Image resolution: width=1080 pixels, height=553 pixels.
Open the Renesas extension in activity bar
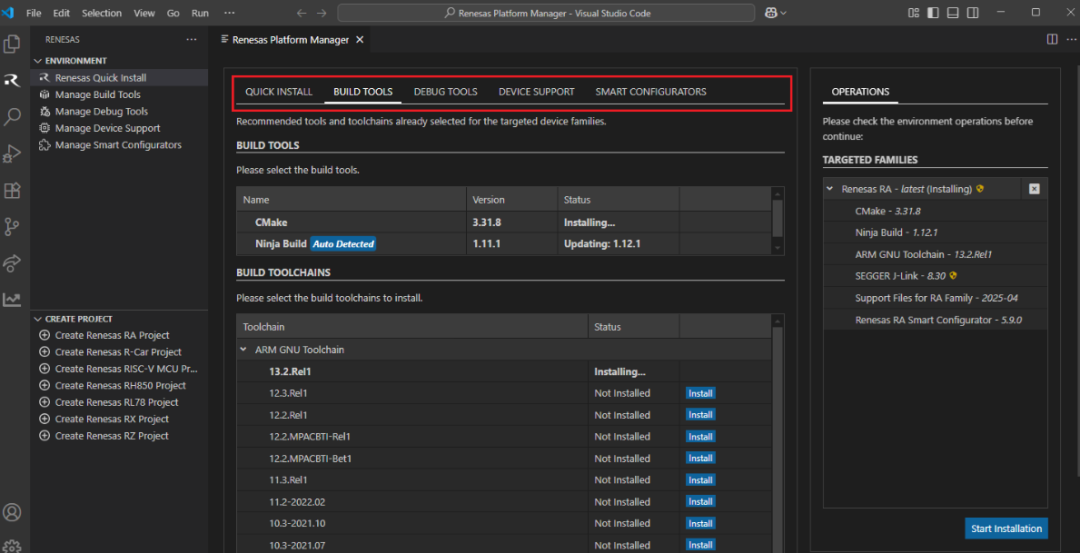(x=12, y=80)
